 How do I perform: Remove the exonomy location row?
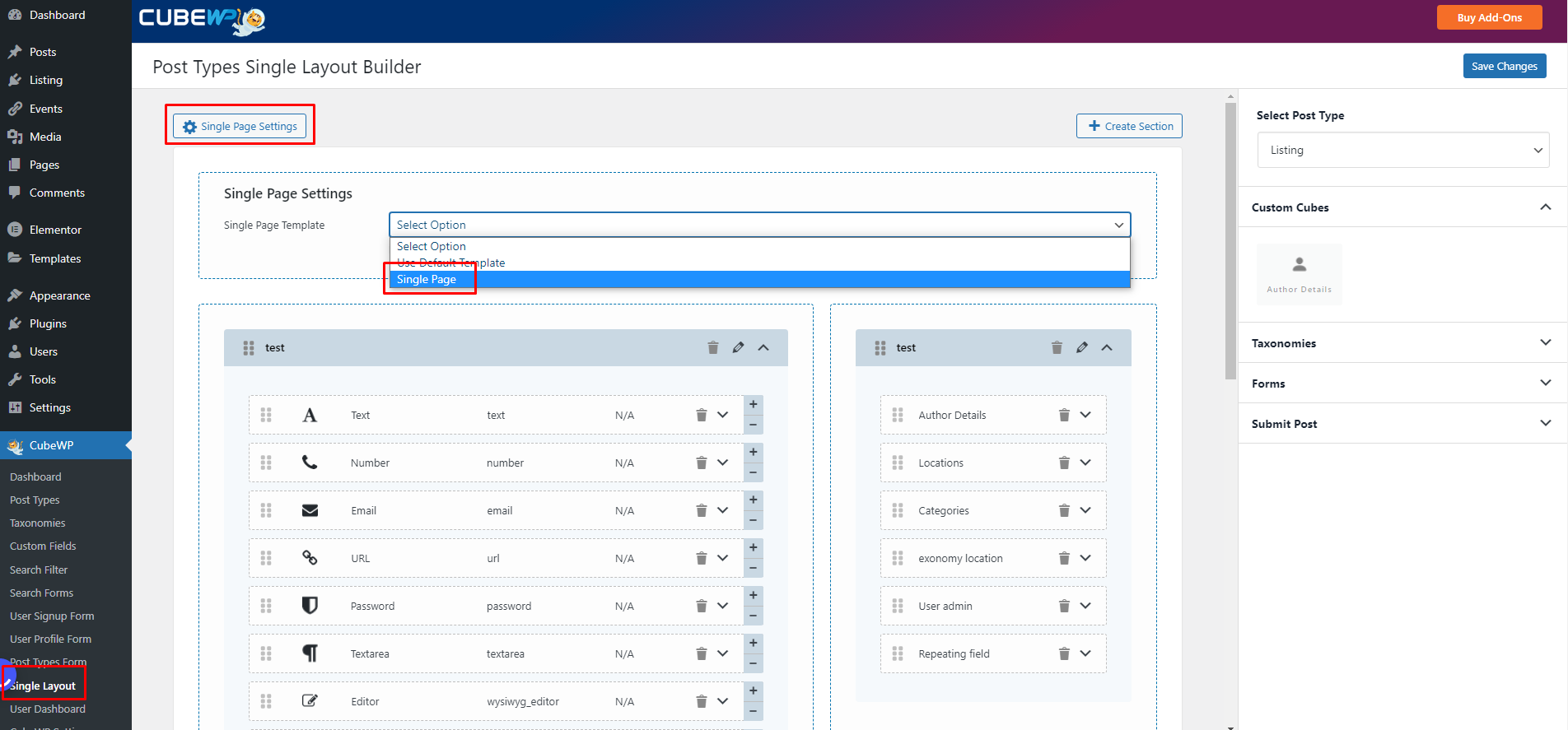(x=1064, y=558)
